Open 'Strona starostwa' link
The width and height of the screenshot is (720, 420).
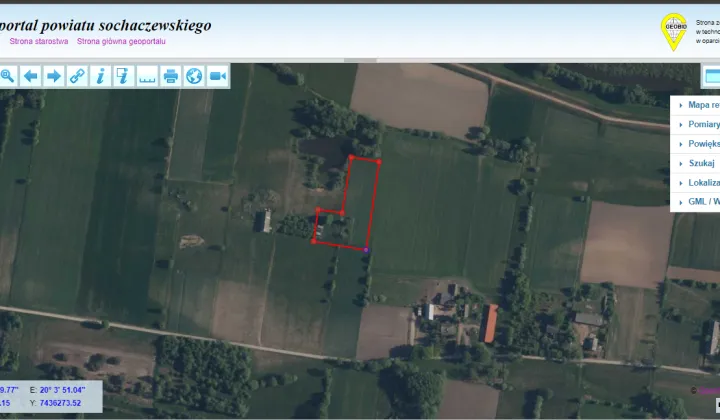(39, 41)
